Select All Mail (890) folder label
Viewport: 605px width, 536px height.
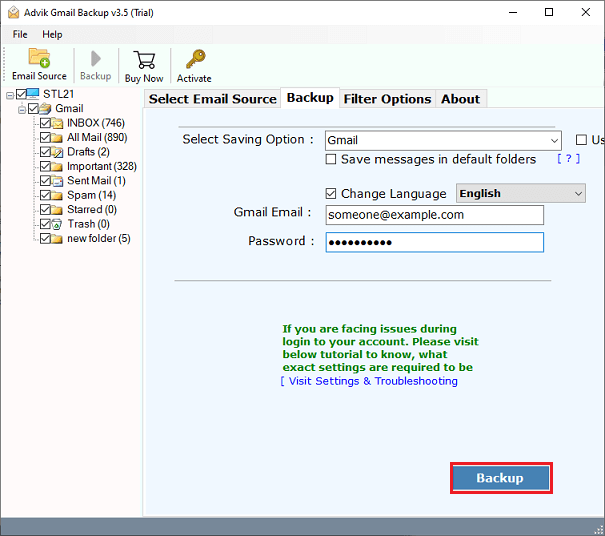[x=97, y=138]
